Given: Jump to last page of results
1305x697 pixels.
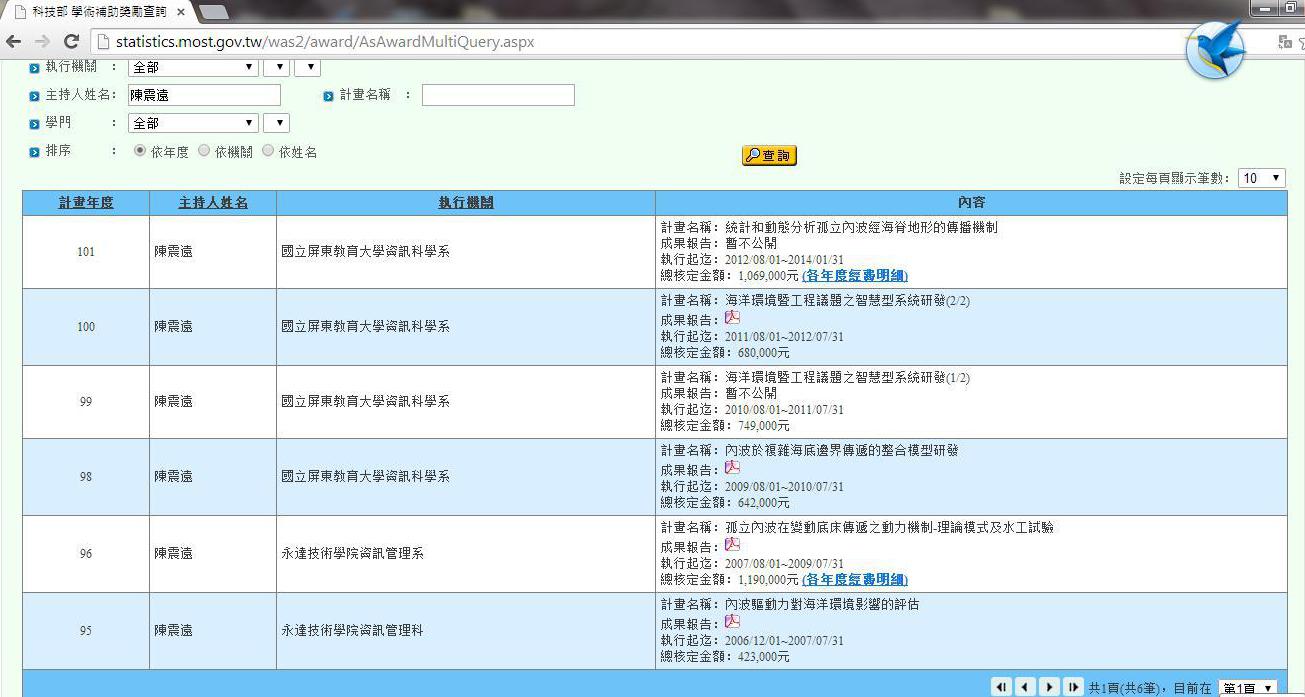Looking at the screenshot, I should [x=1073, y=687].
